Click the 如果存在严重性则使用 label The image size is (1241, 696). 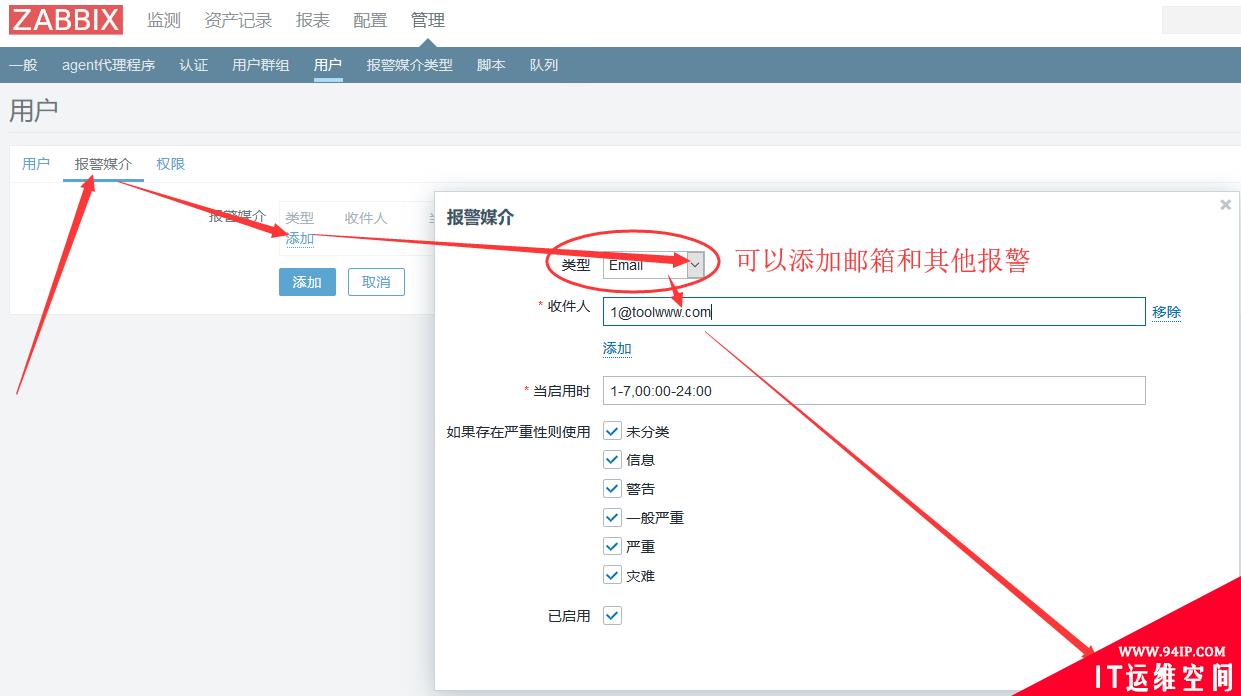click(518, 432)
